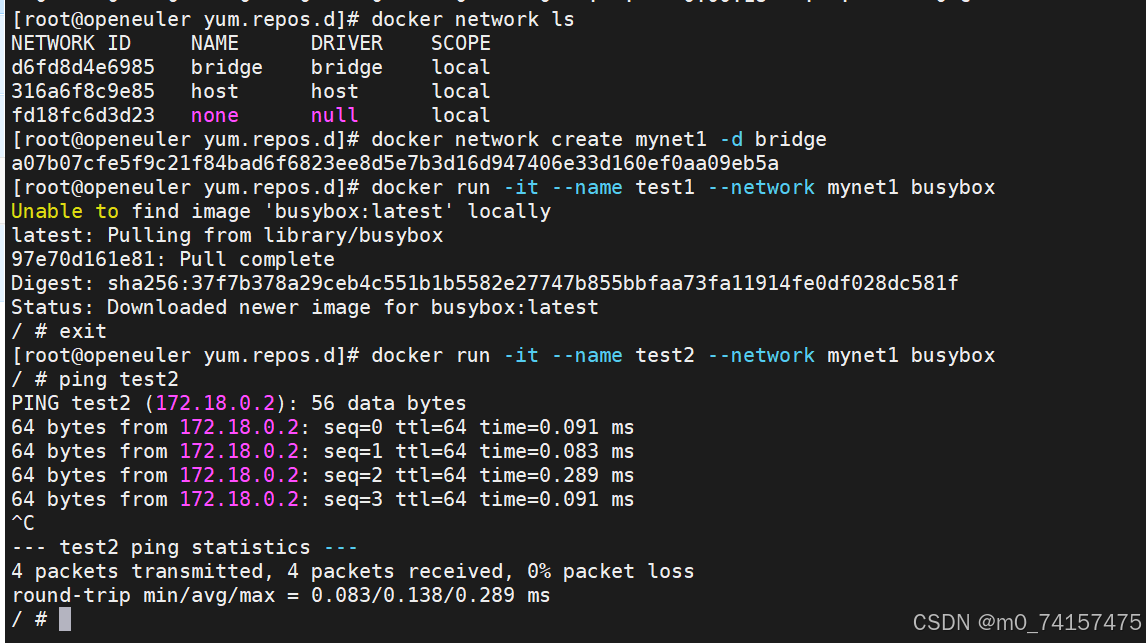Click the ping reply line with seq=1
This screenshot has height=643, width=1146.
click(323, 452)
